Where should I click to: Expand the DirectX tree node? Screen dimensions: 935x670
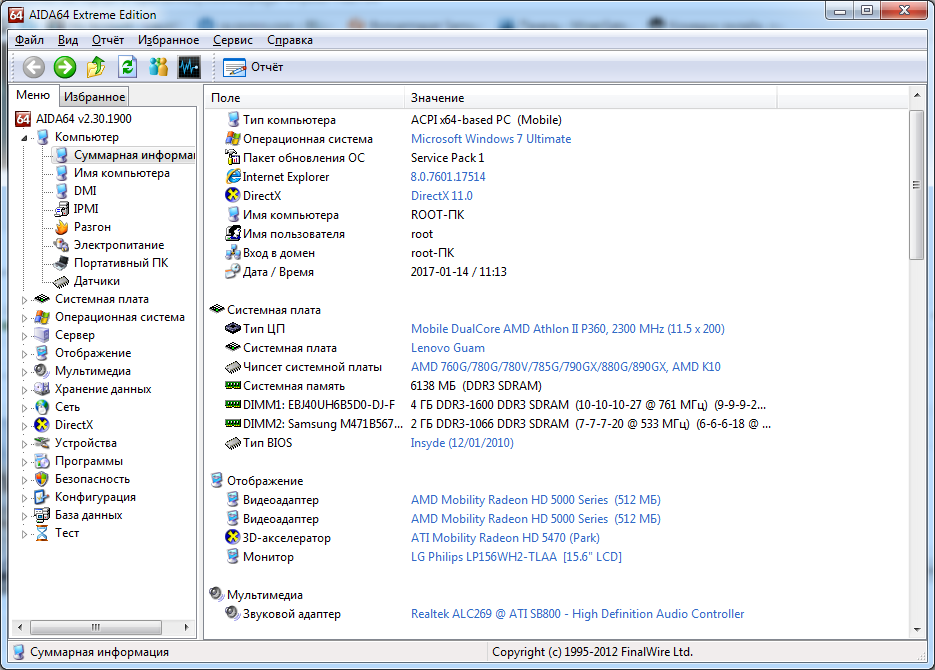[24, 426]
